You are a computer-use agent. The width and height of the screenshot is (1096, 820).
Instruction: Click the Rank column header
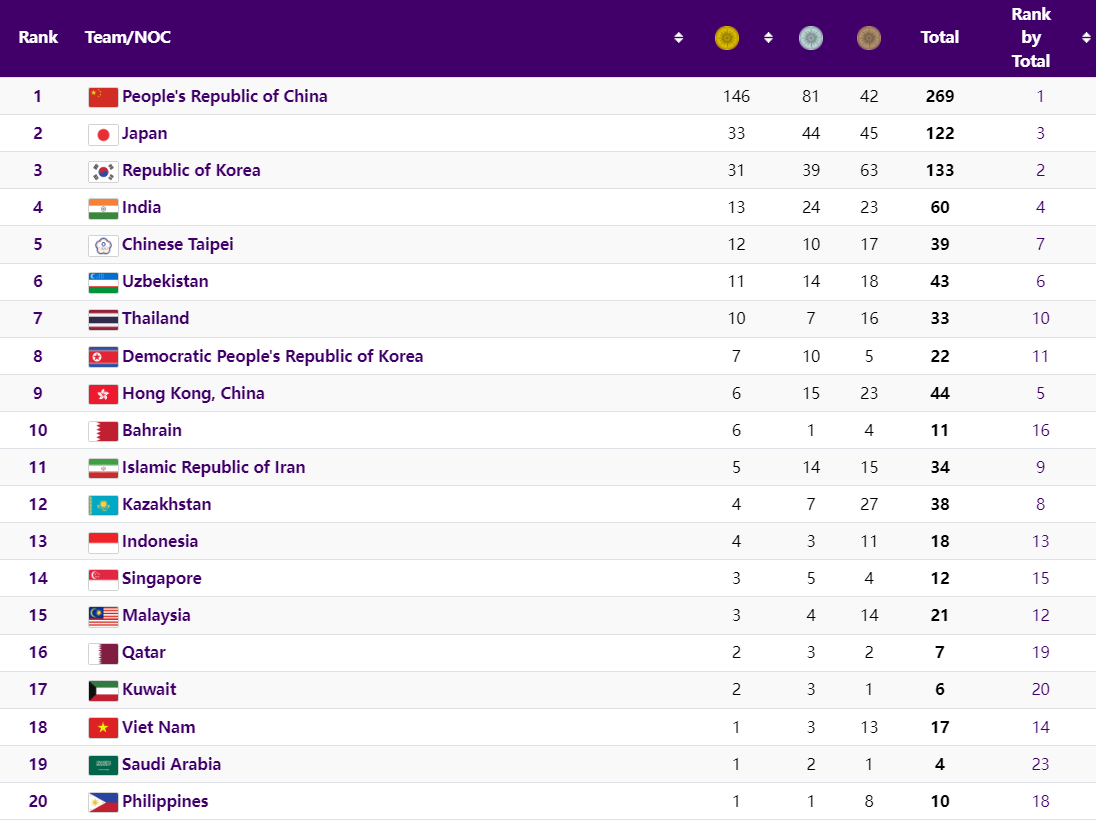click(38, 38)
